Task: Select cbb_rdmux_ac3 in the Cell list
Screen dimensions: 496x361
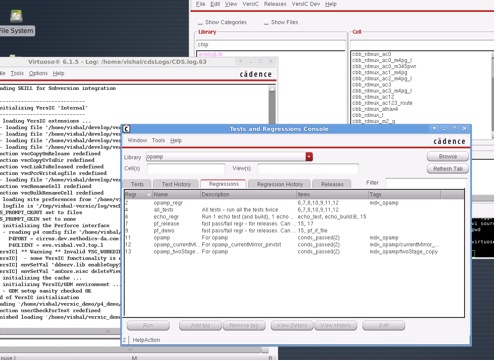Action: [x=372, y=85]
